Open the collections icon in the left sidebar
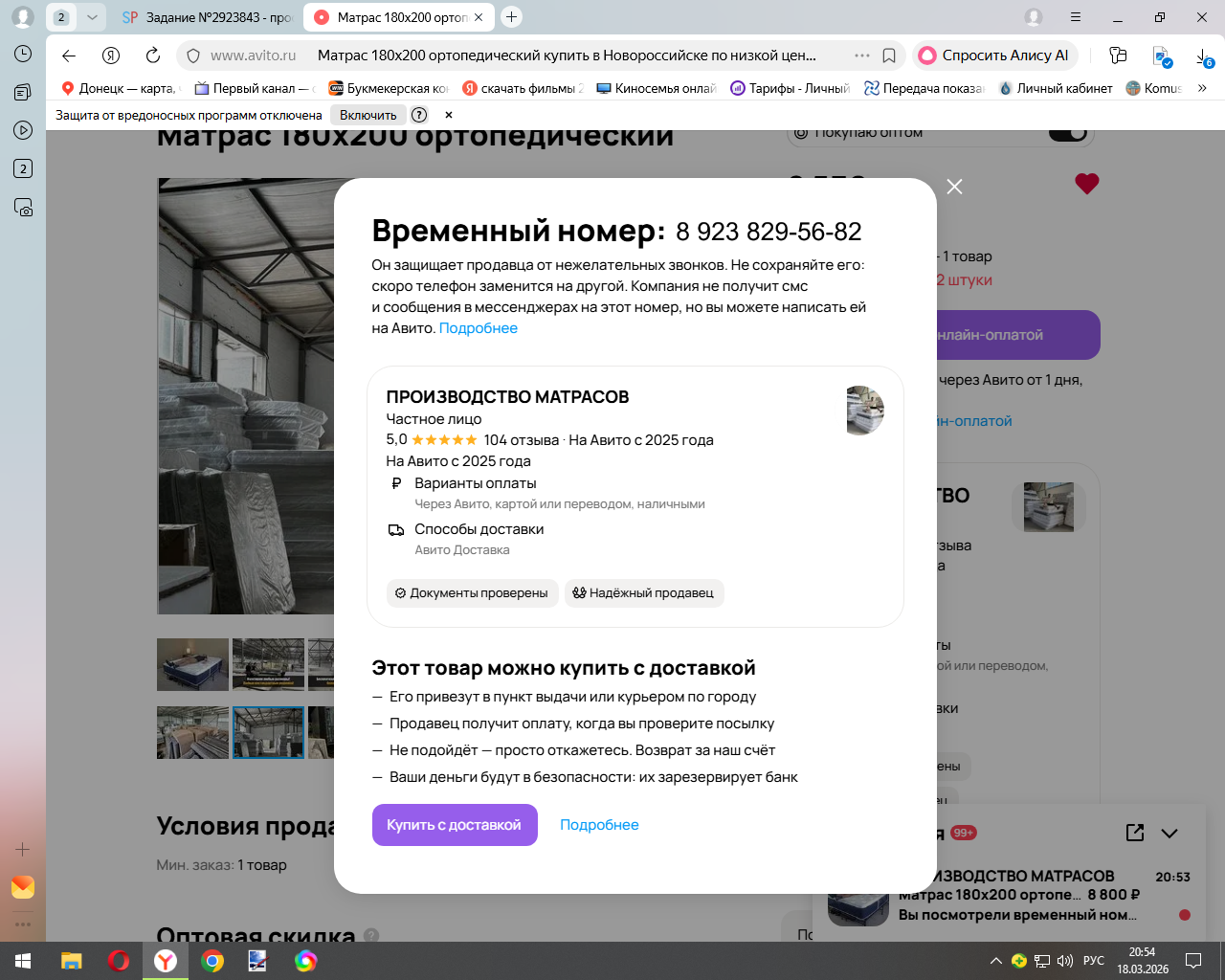This screenshot has height=980, width=1225. [x=23, y=92]
